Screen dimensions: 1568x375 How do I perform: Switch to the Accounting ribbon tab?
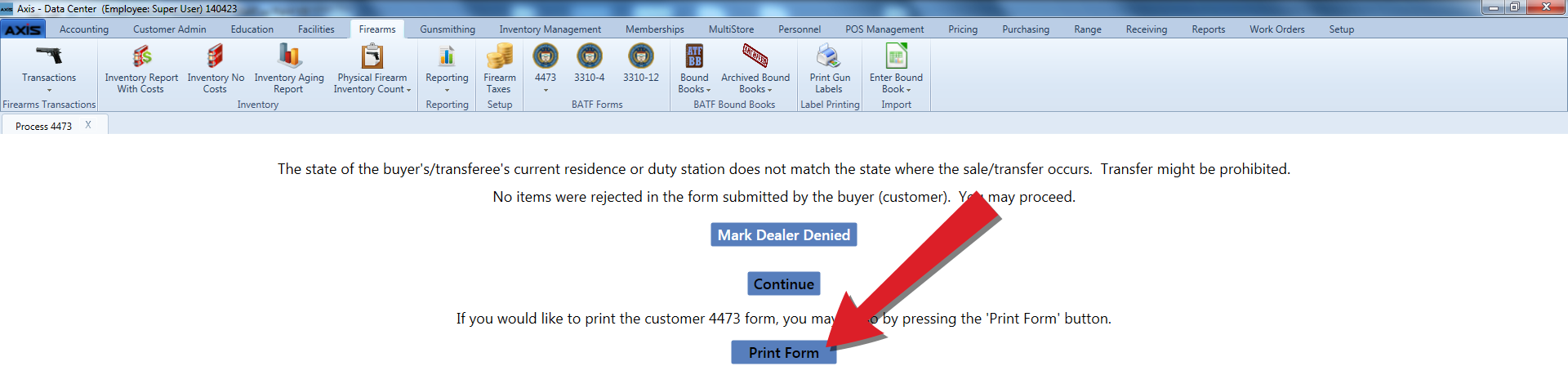(84, 29)
